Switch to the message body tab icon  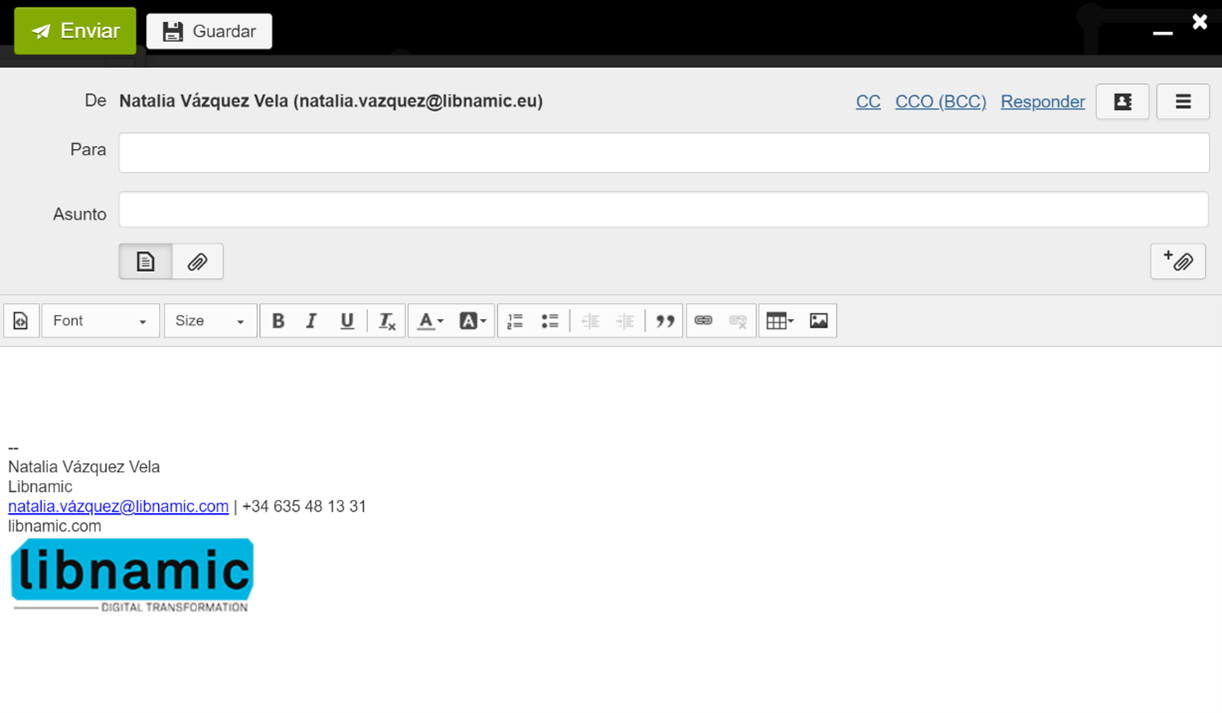pos(145,262)
